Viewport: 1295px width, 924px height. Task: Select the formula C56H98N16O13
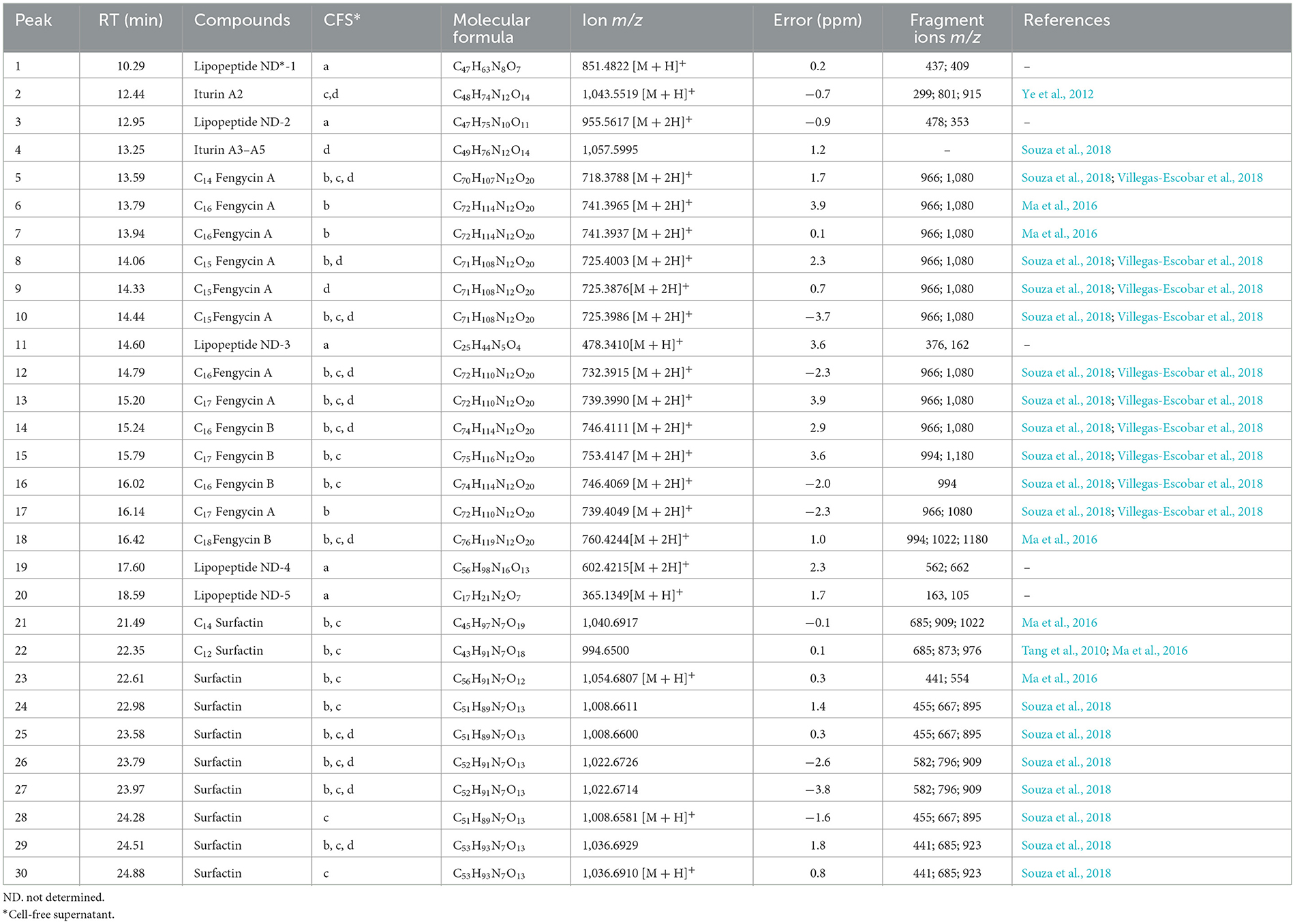click(x=491, y=568)
